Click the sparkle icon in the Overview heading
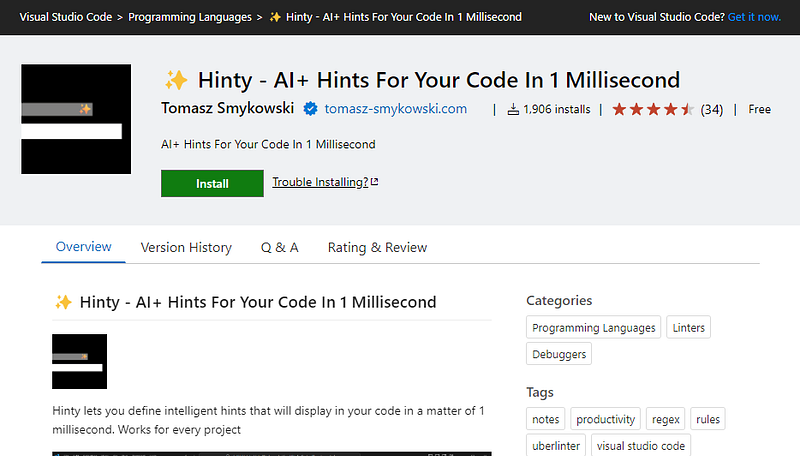The image size is (800, 456). (x=63, y=302)
